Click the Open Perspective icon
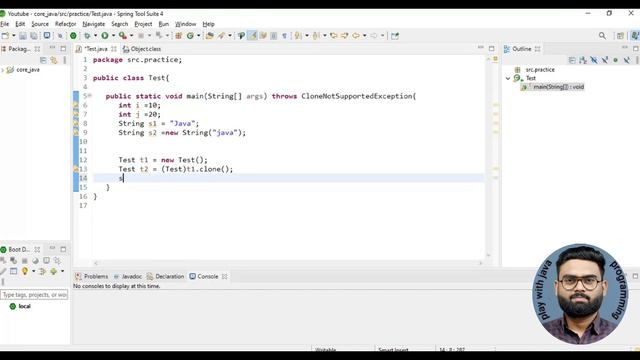The height and width of the screenshot is (360, 640). pyautogui.click(x=620, y=36)
